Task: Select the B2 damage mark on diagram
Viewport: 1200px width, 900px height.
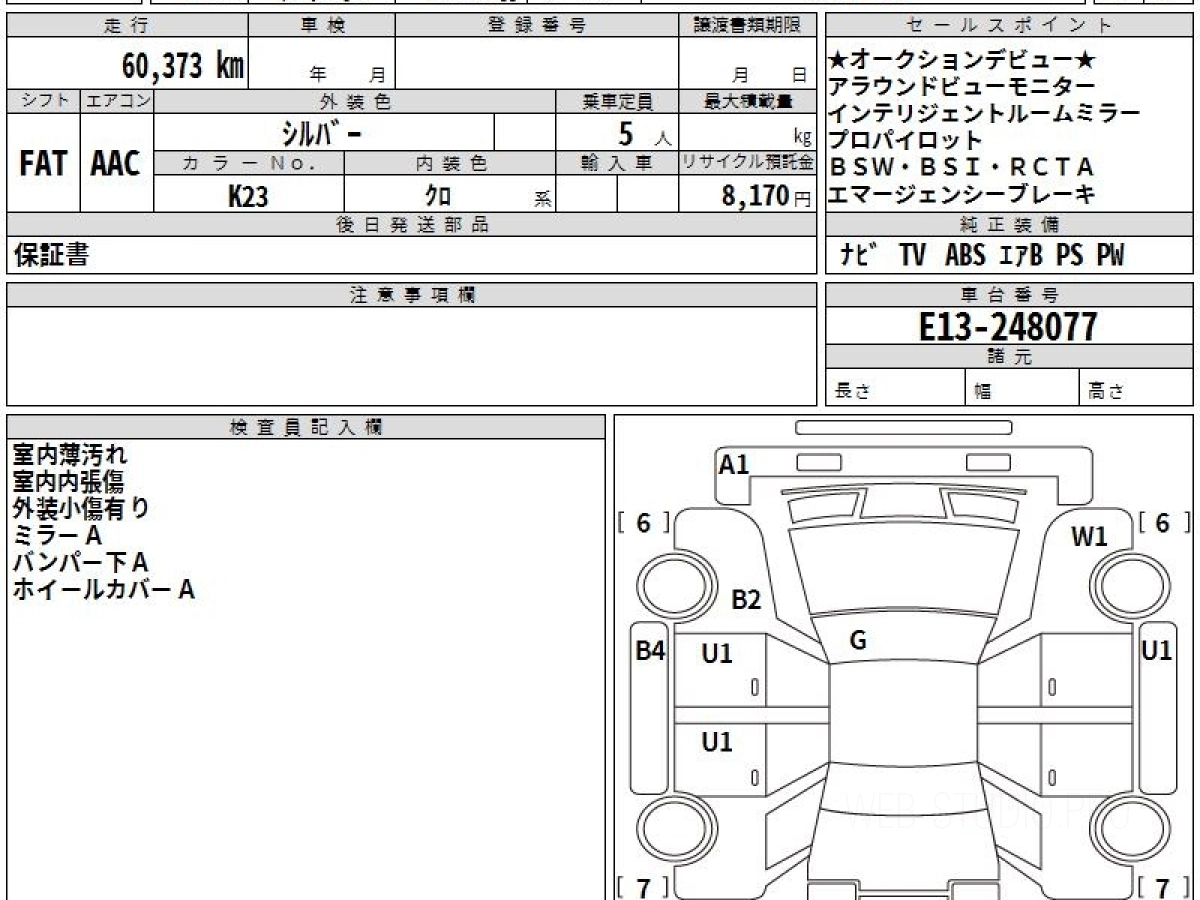Action: 747,600
